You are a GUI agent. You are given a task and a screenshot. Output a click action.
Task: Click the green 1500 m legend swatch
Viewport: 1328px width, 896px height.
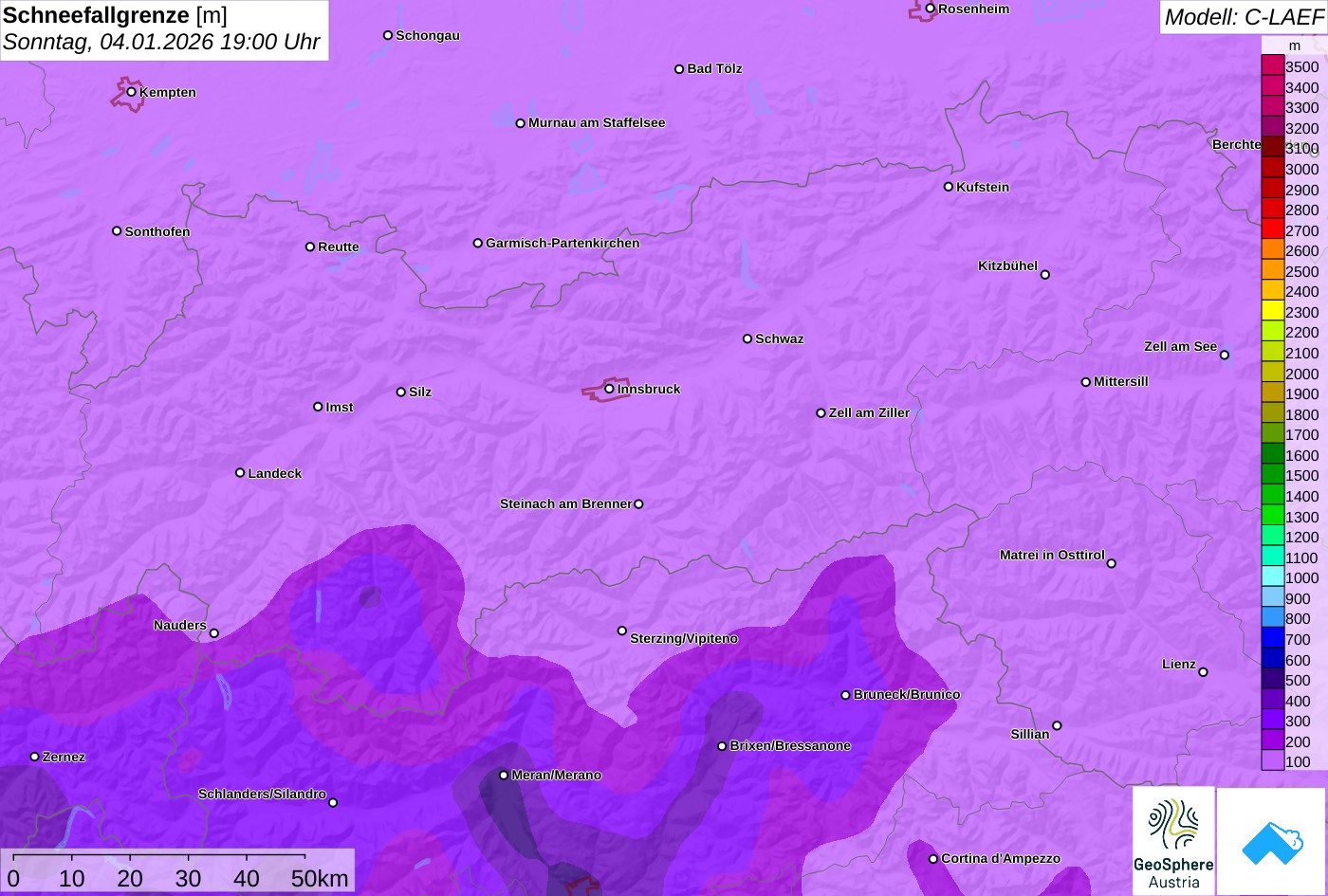click(1272, 474)
